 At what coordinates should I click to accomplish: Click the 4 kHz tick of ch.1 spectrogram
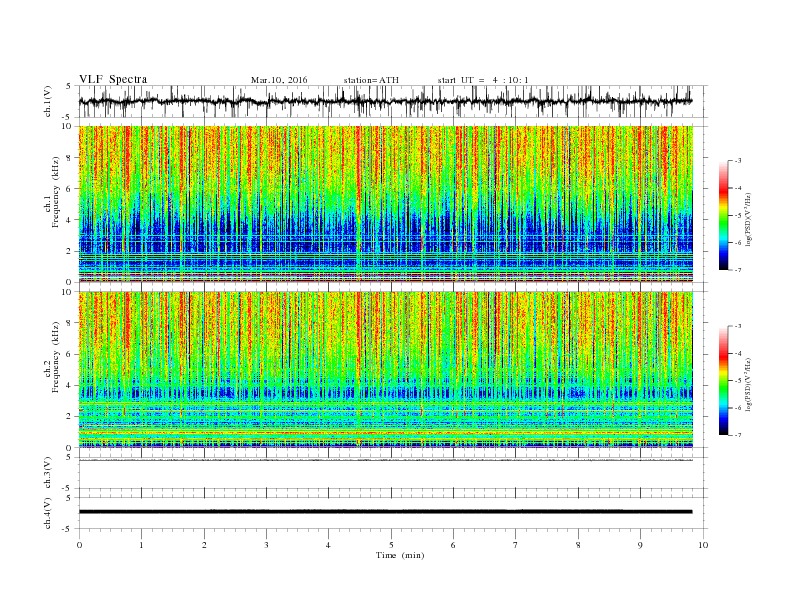(69, 220)
